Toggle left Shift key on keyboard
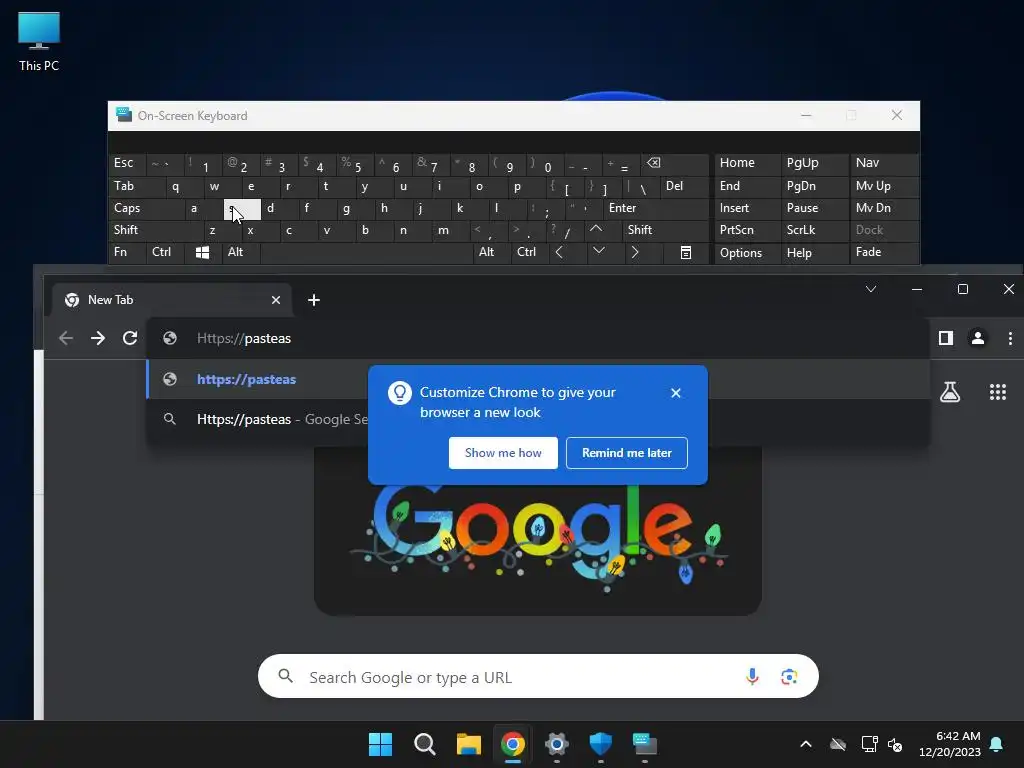 click(155, 230)
